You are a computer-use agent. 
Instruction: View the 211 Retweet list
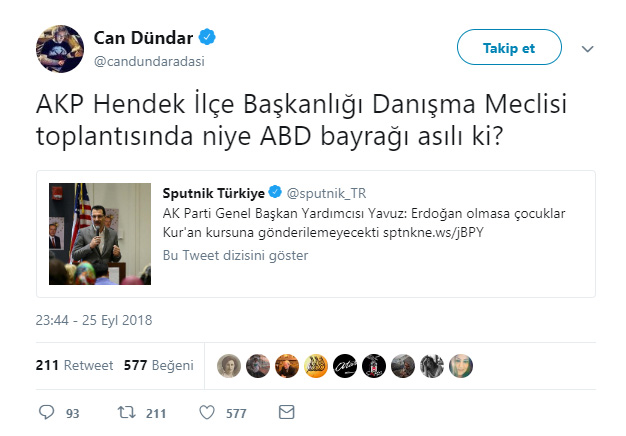tap(74, 365)
